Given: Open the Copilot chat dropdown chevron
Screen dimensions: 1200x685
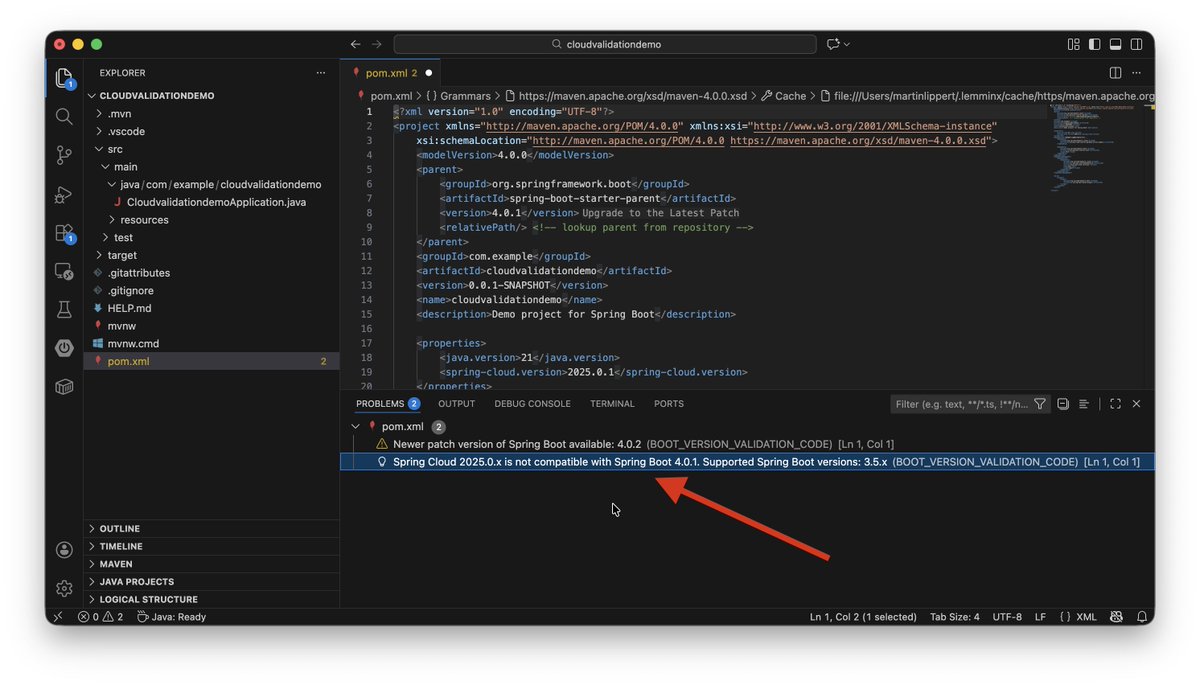Looking at the screenshot, I should tap(847, 44).
